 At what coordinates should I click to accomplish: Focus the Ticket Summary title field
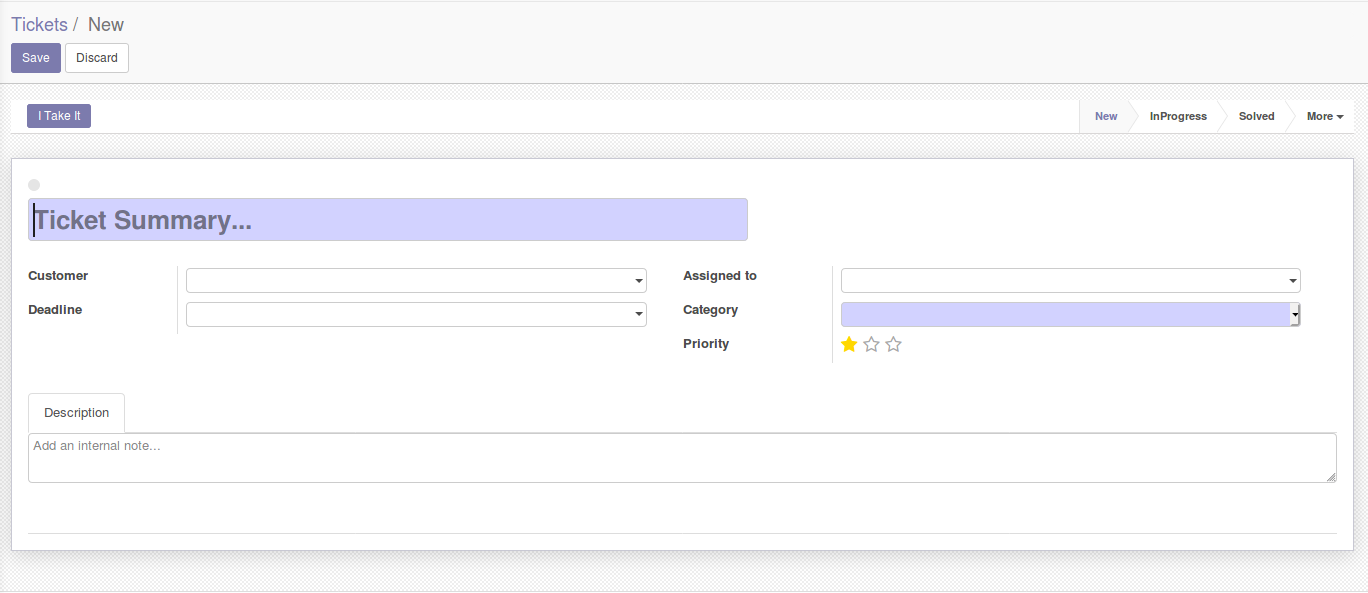click(x=388, y=220)
